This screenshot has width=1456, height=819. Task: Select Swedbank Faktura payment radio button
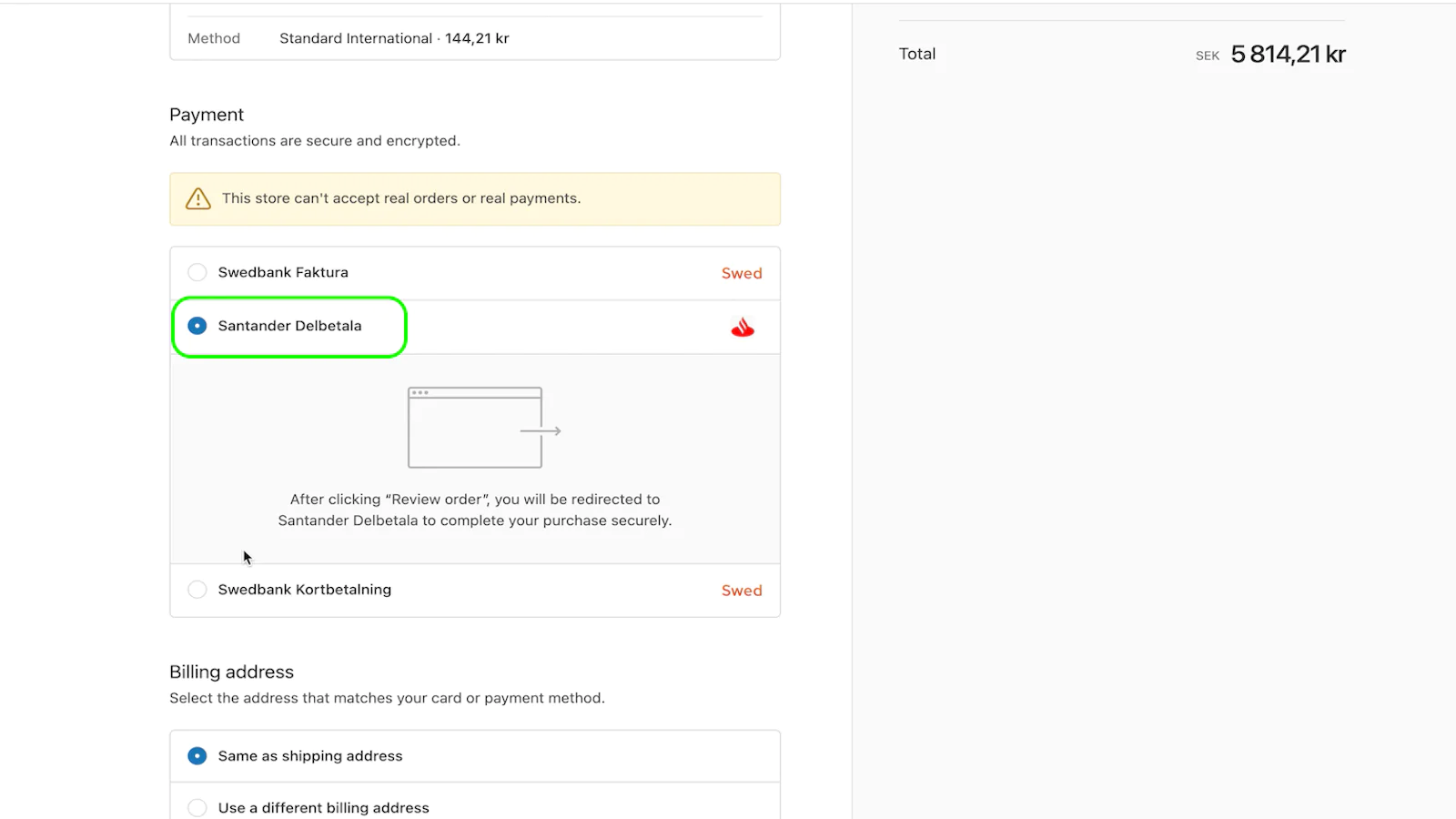pyautogui.click(x=197, y=272)
